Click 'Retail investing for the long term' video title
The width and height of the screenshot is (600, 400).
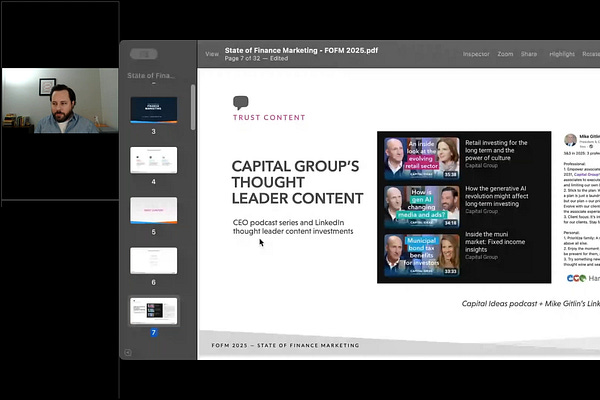496,150
